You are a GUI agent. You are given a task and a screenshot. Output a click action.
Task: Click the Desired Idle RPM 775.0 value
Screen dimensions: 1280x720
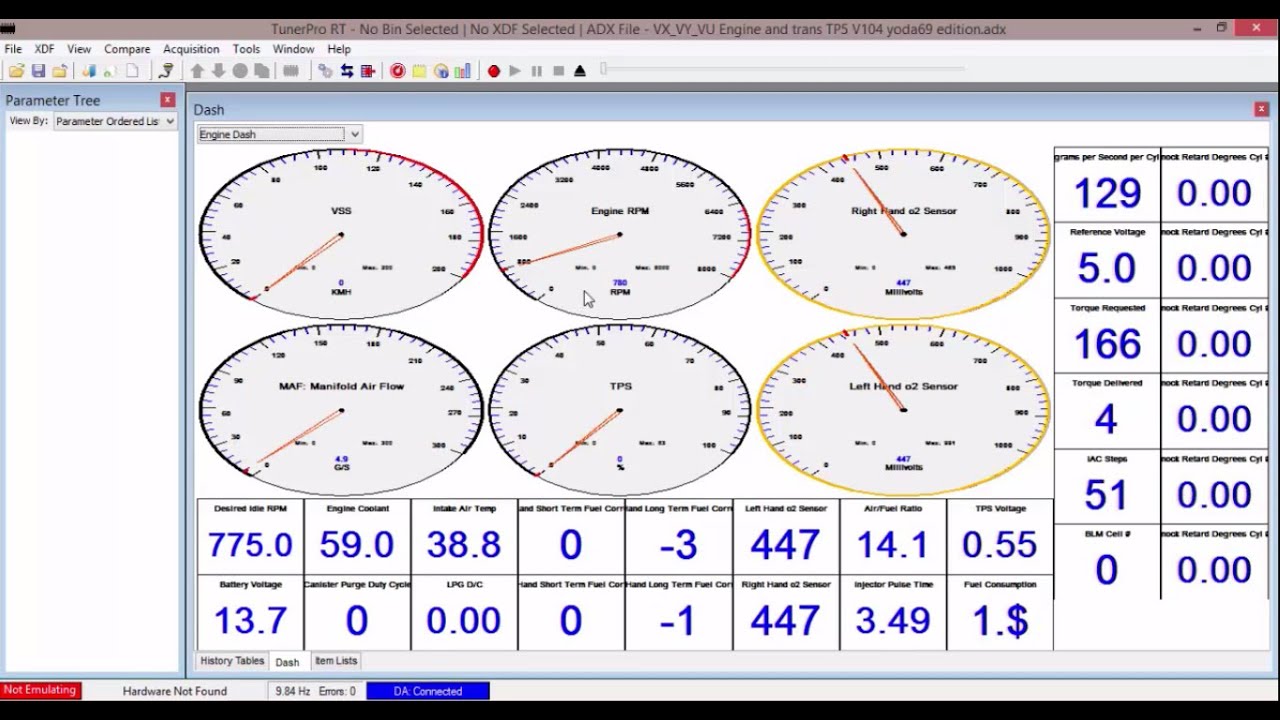click(x=250, y=545)
